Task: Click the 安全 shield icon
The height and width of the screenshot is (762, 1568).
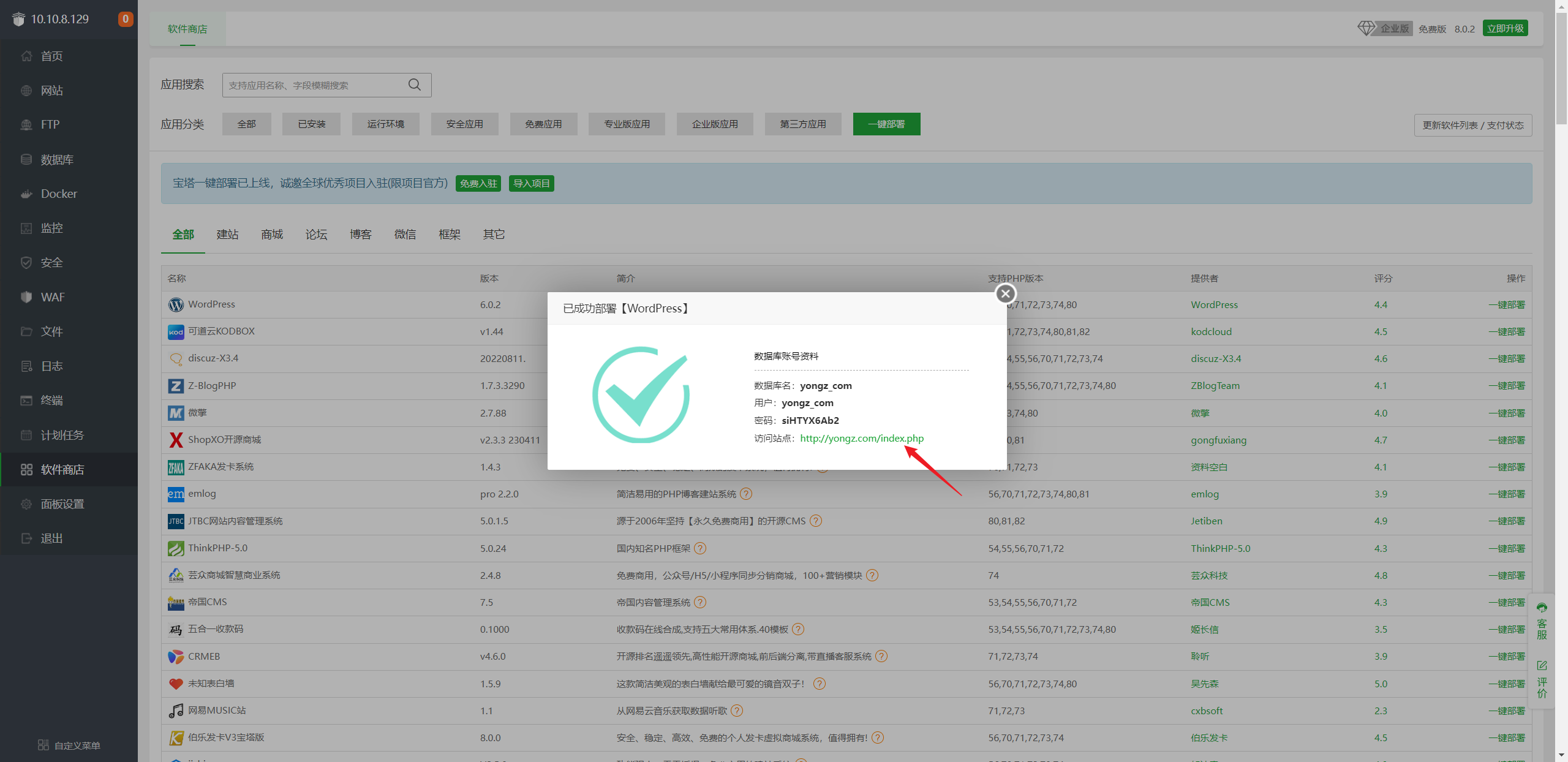Action: [x=26, y=263]
